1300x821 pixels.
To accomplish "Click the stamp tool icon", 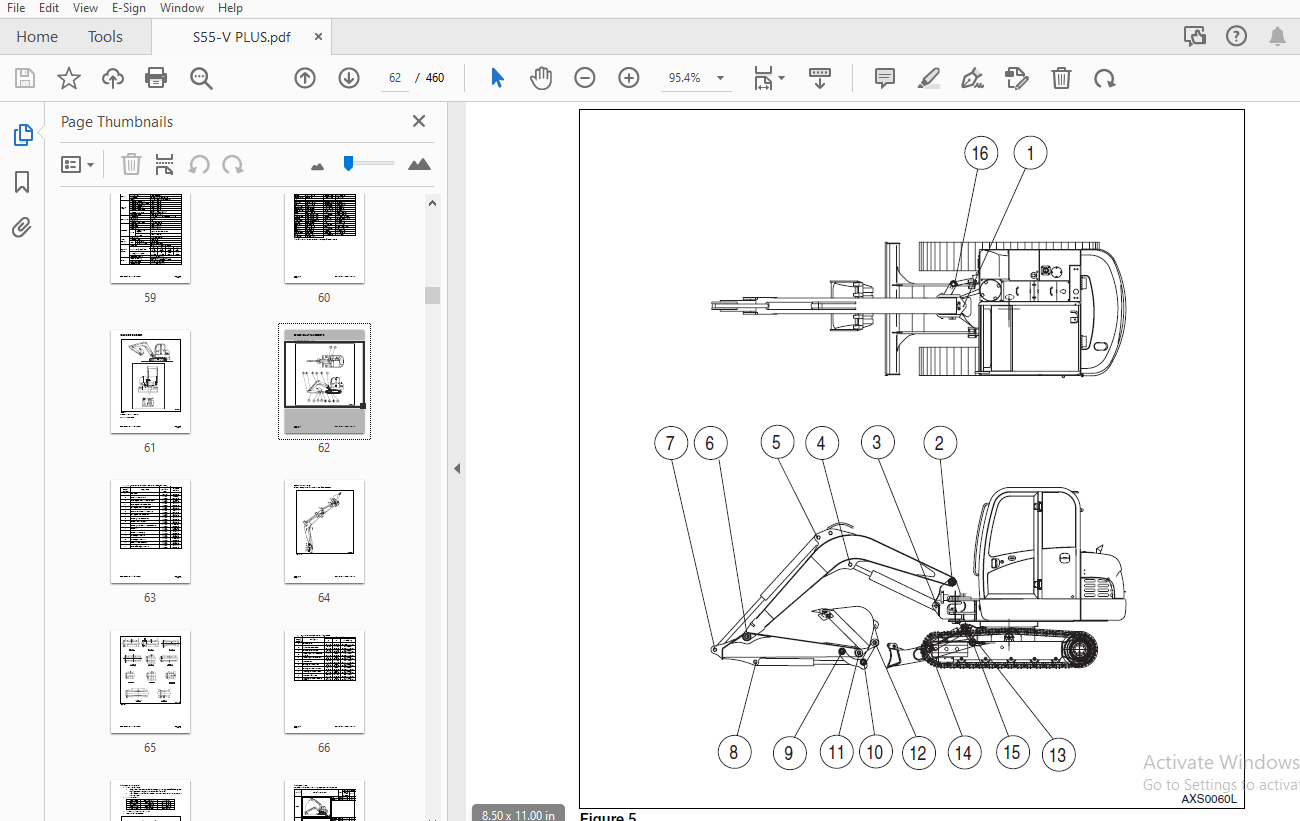I will (1017, 78).
